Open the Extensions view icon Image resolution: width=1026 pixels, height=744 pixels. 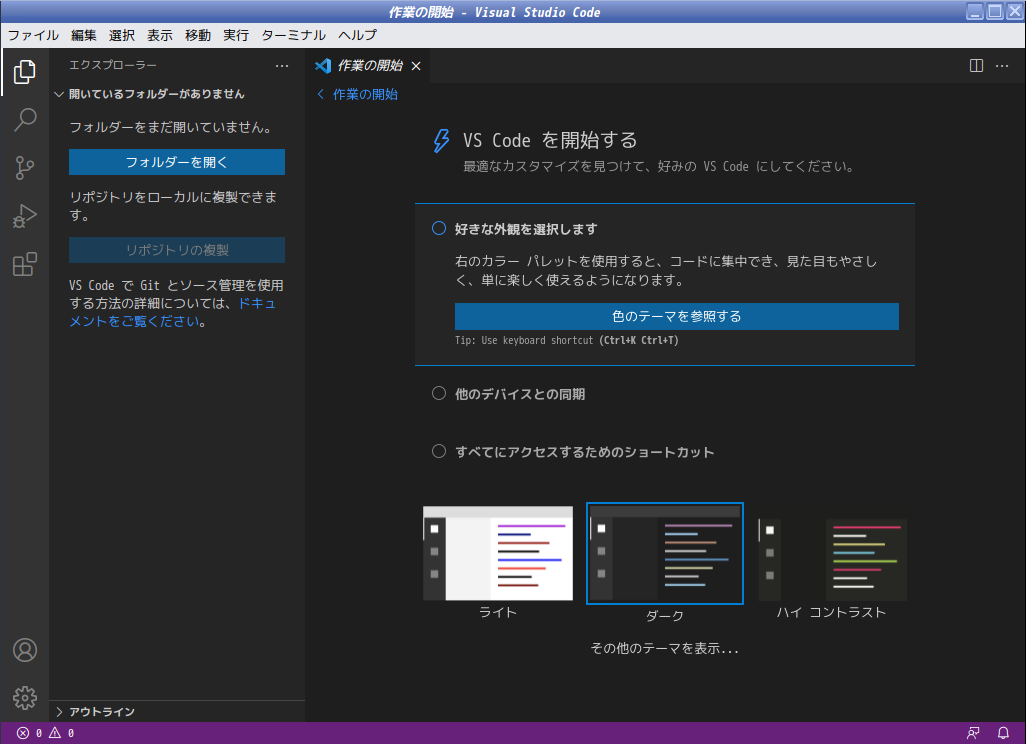[25, 264]
